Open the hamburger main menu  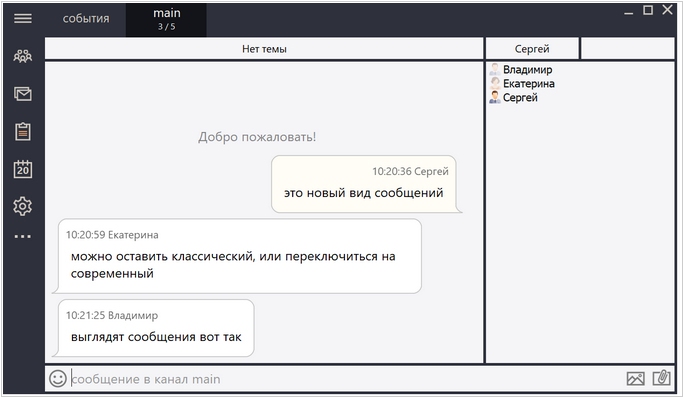(x=23, y=18)
